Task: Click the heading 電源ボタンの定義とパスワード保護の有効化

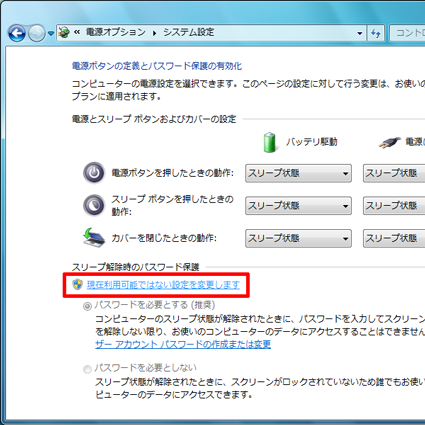Action: 157,66
